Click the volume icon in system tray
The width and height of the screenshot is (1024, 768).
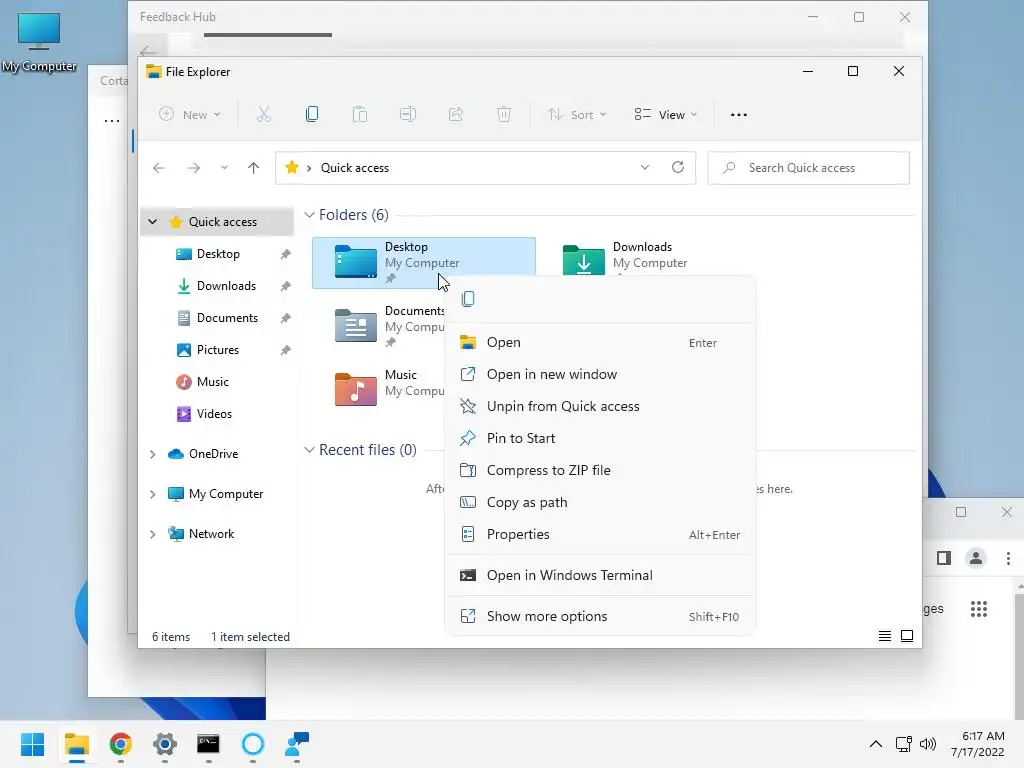(927, 744)
